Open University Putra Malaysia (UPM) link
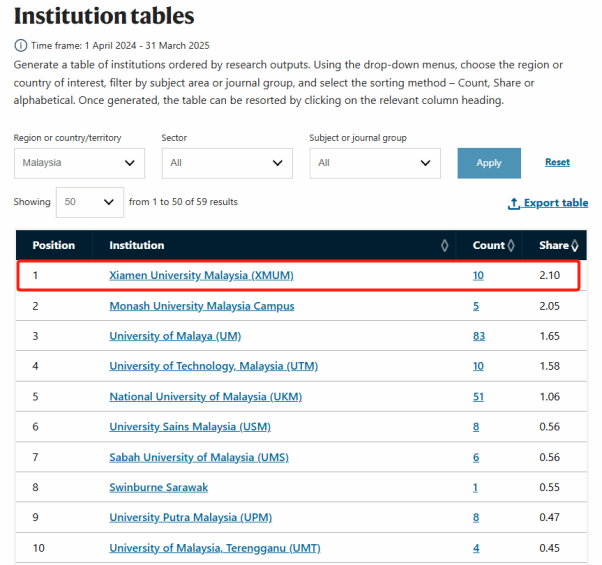This screenshot has width=602, height=565. coord(190,518)
